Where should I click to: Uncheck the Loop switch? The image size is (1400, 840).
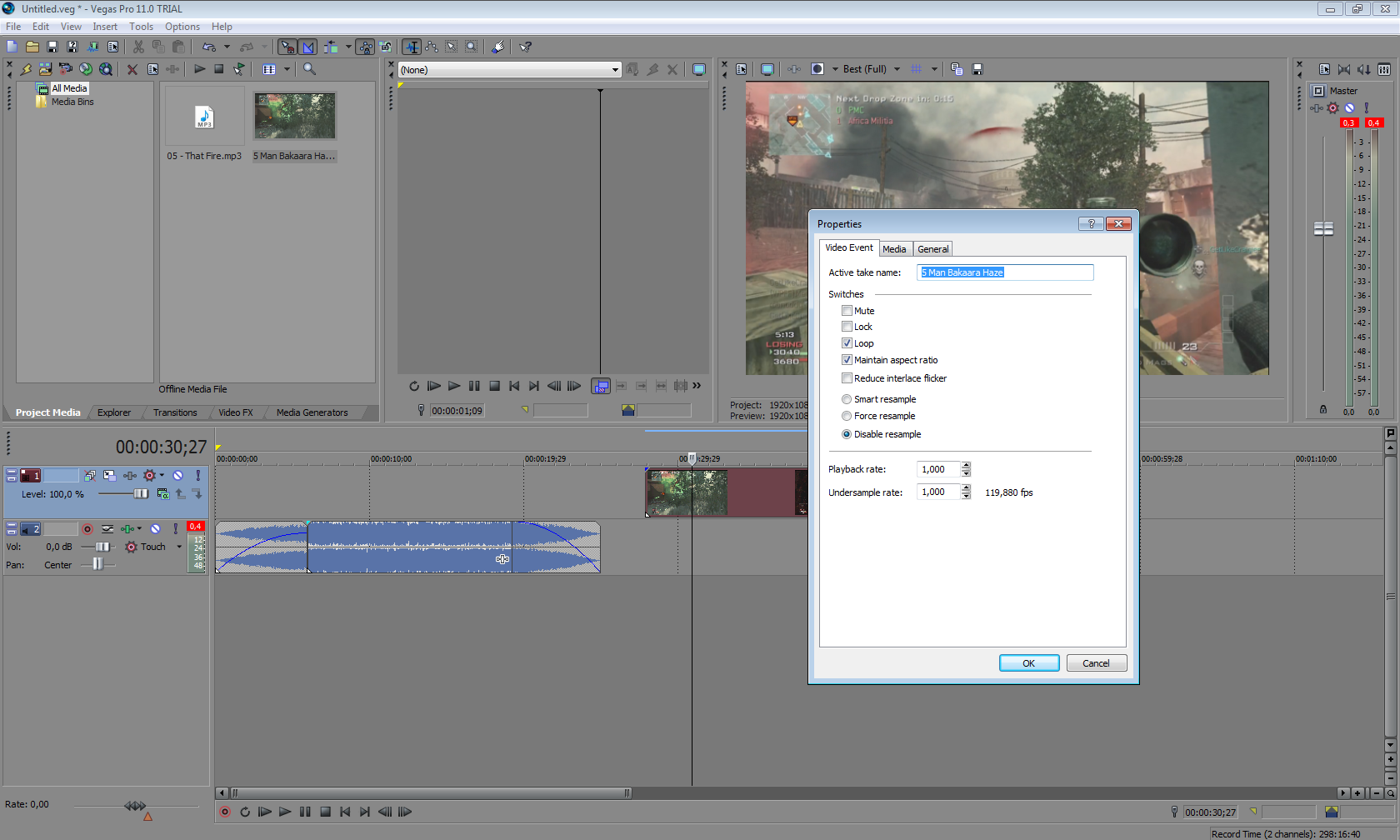[847, 343]
